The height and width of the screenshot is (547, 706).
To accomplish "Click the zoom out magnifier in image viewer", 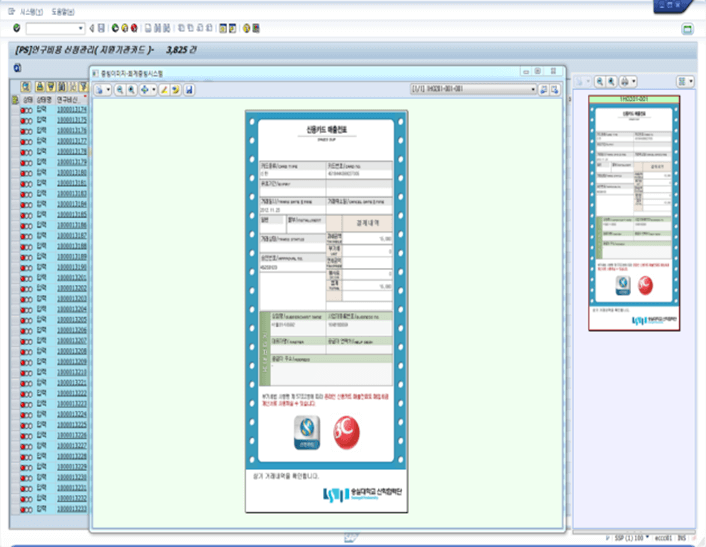I will tap(132, 90).
